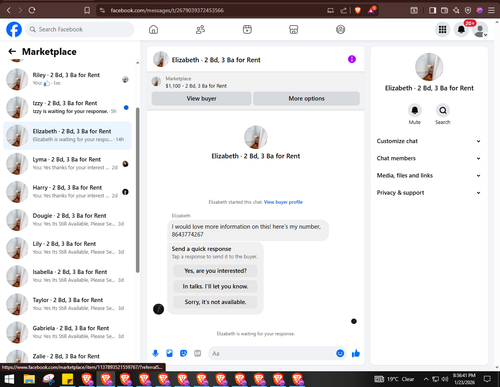The height and width of the screenshot is (387, 500).
Task: Open Windows notification center icon
Action: (x=487, y=379)
